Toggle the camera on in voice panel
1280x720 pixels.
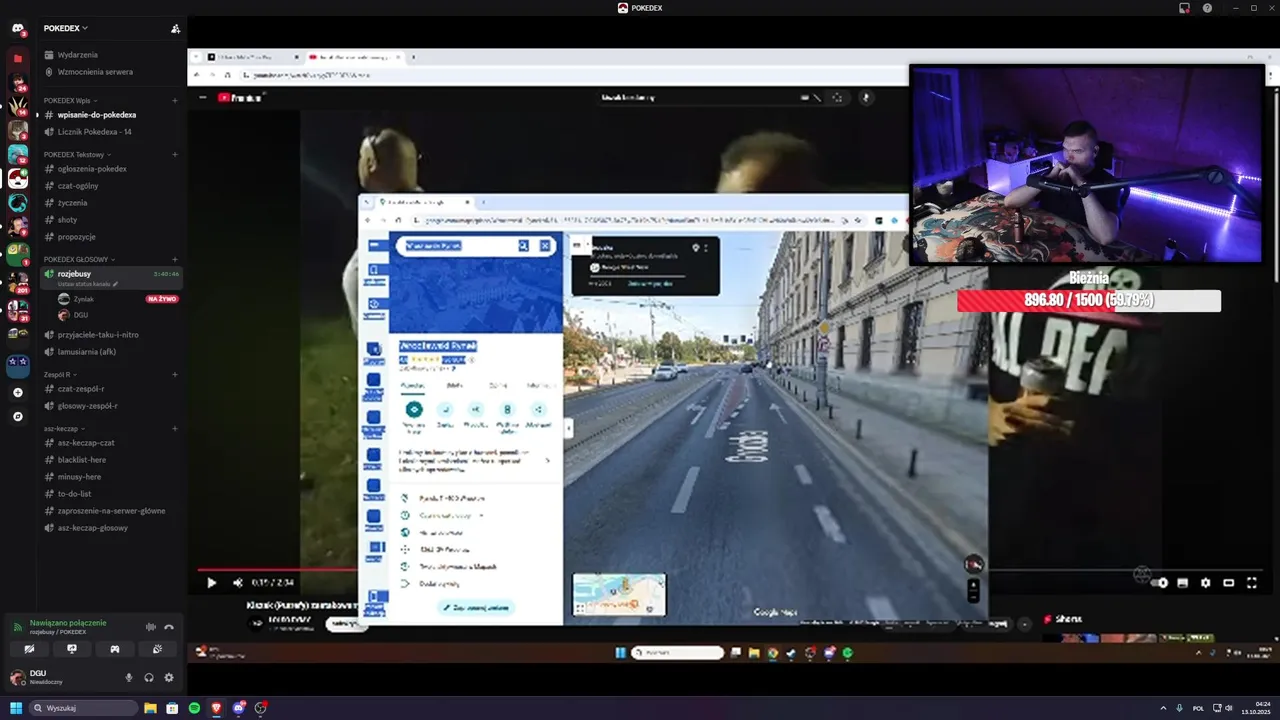click(x=29, y=649)
